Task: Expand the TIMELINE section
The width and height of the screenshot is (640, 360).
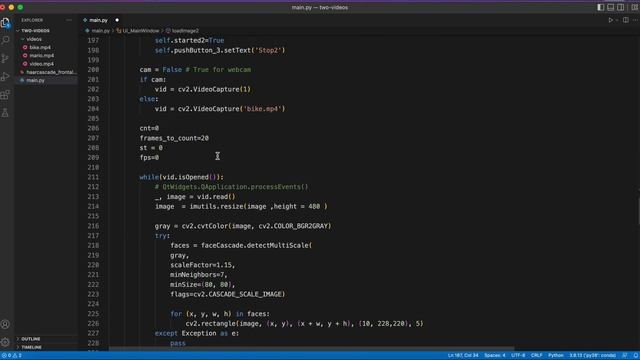Action: coord(31,347)
